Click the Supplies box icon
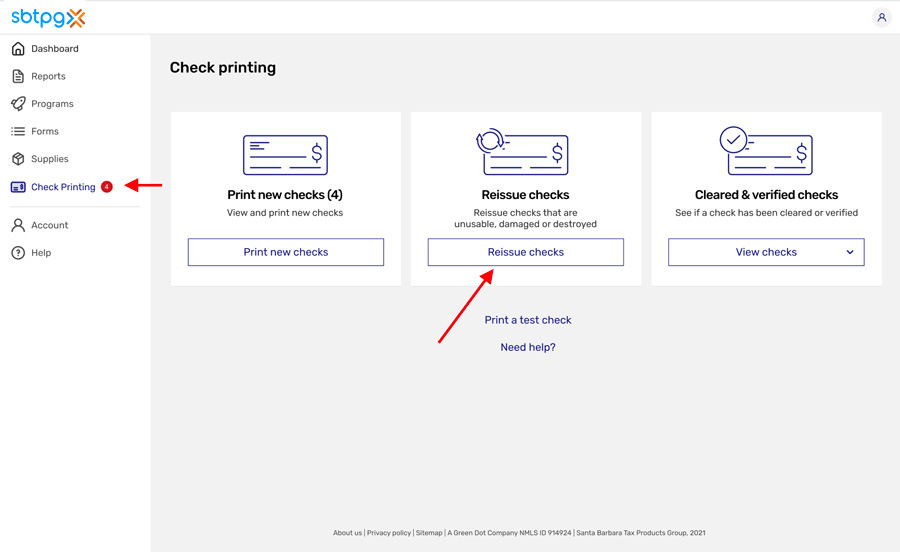Image resolution: width=900 pixels, height=552 pixels. pos(18,159)
